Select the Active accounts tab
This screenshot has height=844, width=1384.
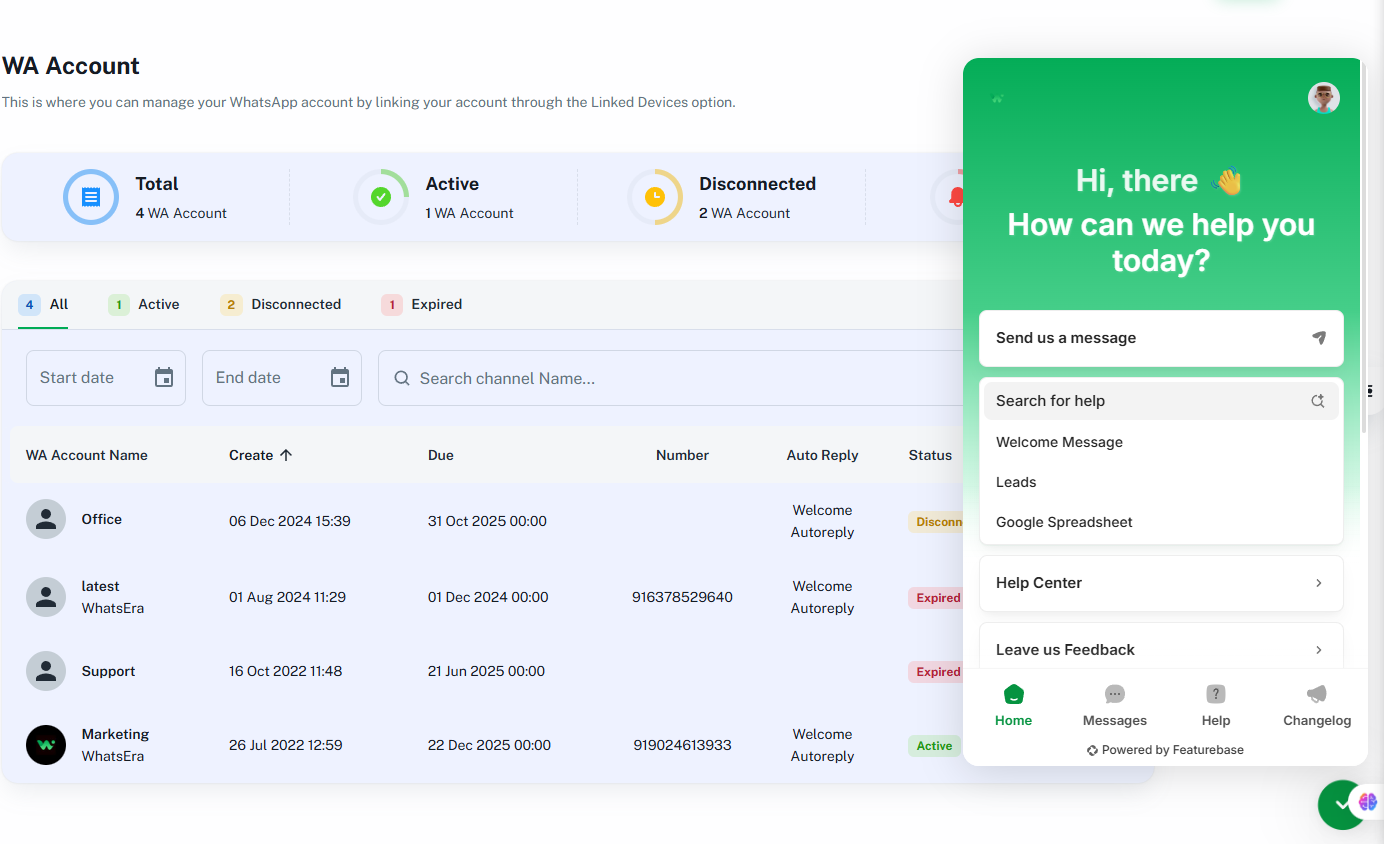point(145,305)
